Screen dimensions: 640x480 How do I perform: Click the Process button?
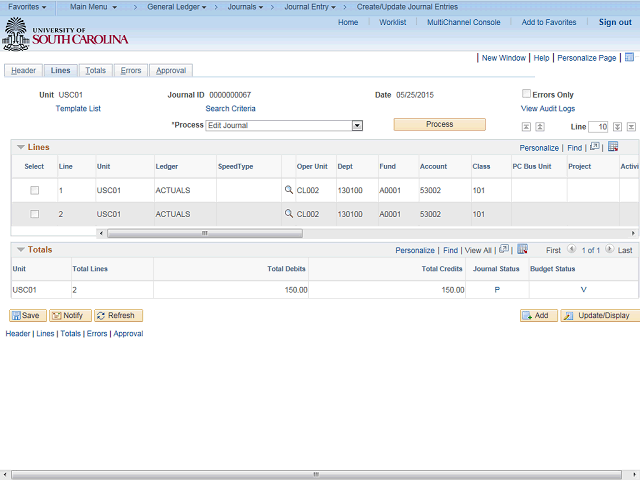tap(440, 124)
